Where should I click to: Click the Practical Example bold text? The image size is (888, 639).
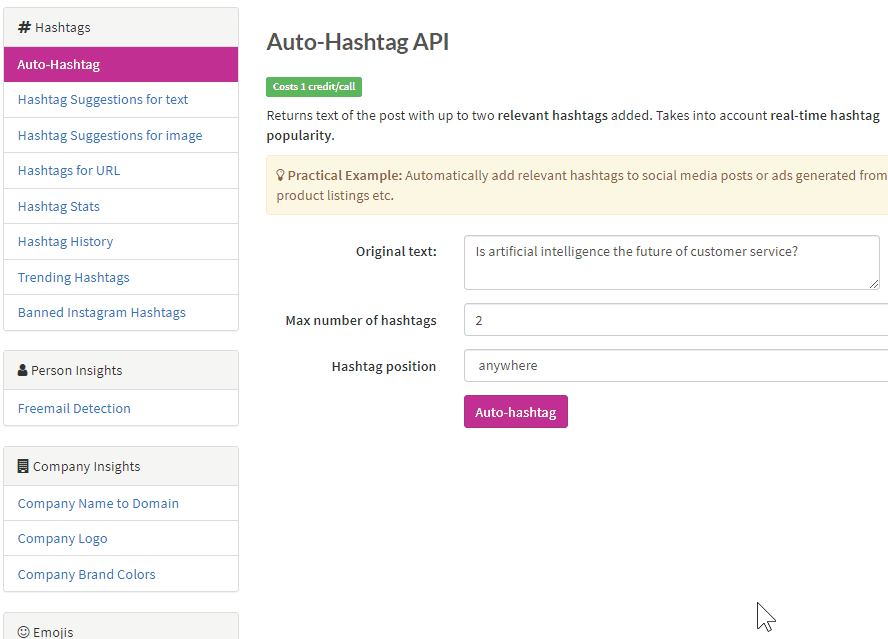pyautogui.click(x=345, y=176)
